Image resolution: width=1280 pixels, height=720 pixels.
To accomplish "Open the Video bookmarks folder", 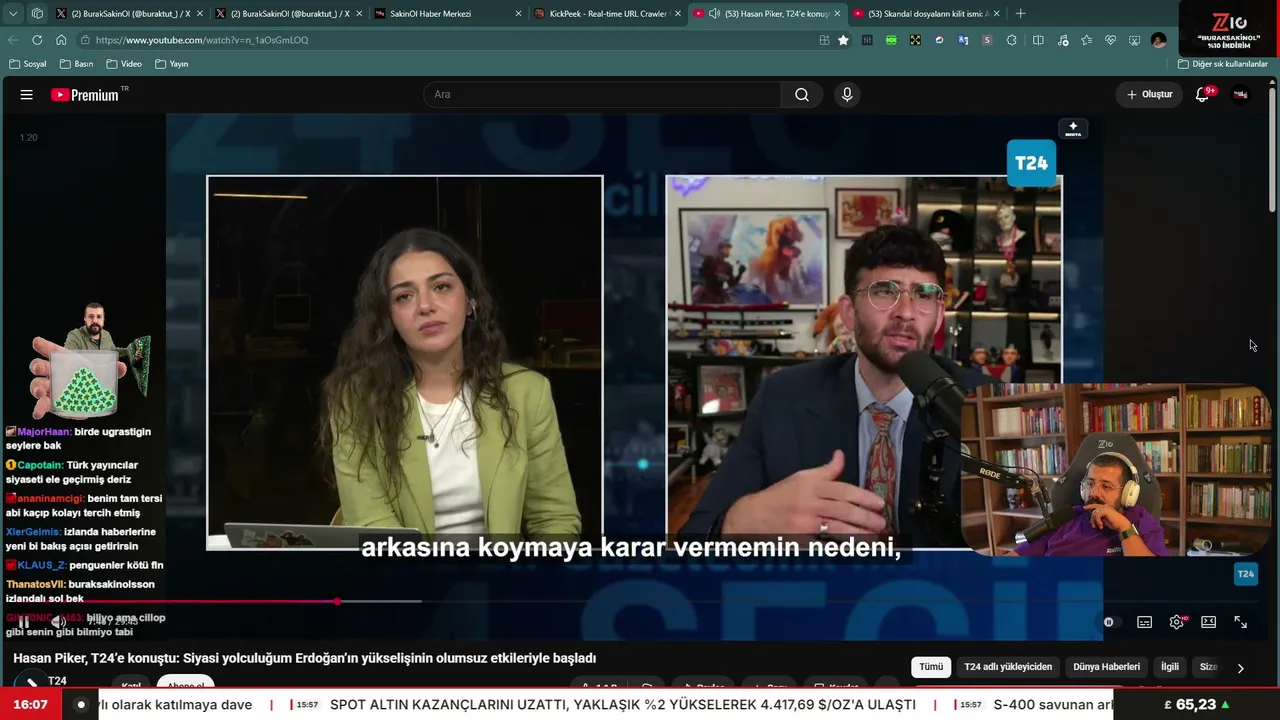I will pos(124,64).
